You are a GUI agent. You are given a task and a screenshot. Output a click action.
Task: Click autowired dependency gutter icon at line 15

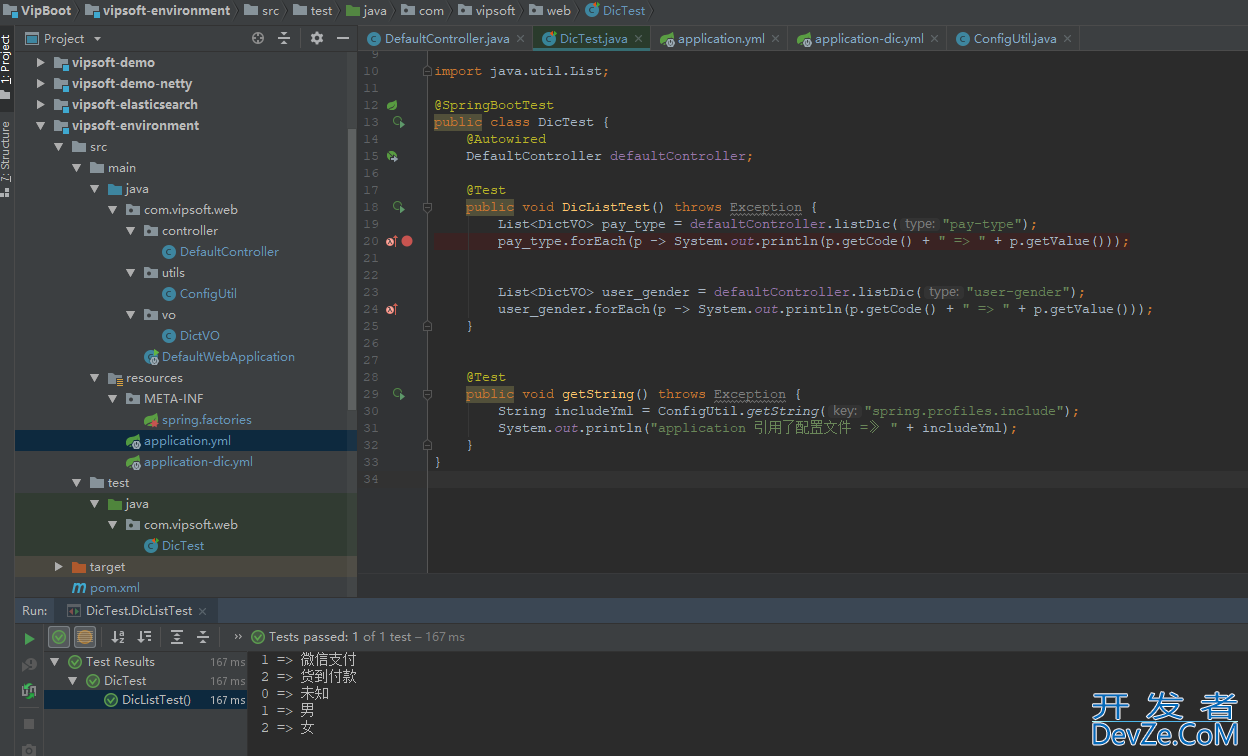click(392, 156)
